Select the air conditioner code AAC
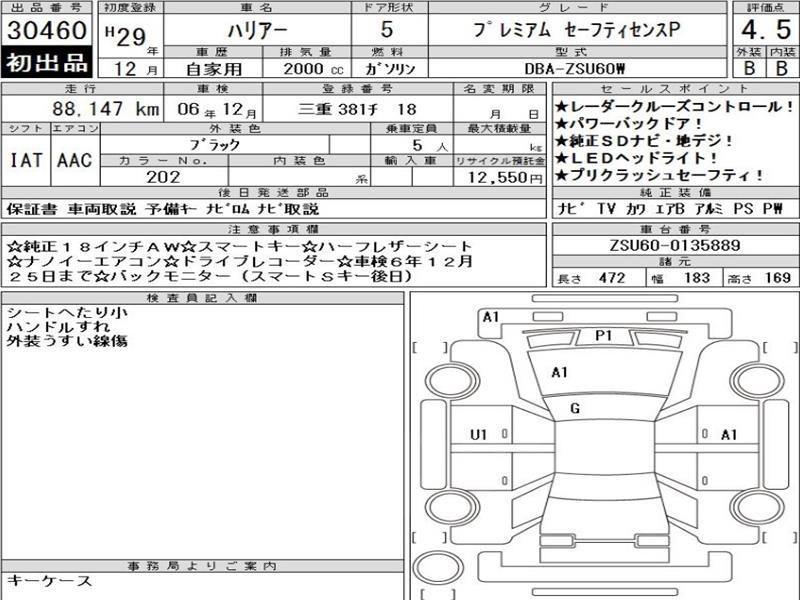The width and height of the screenshot is (800, 600). click(x=74, y=160)
